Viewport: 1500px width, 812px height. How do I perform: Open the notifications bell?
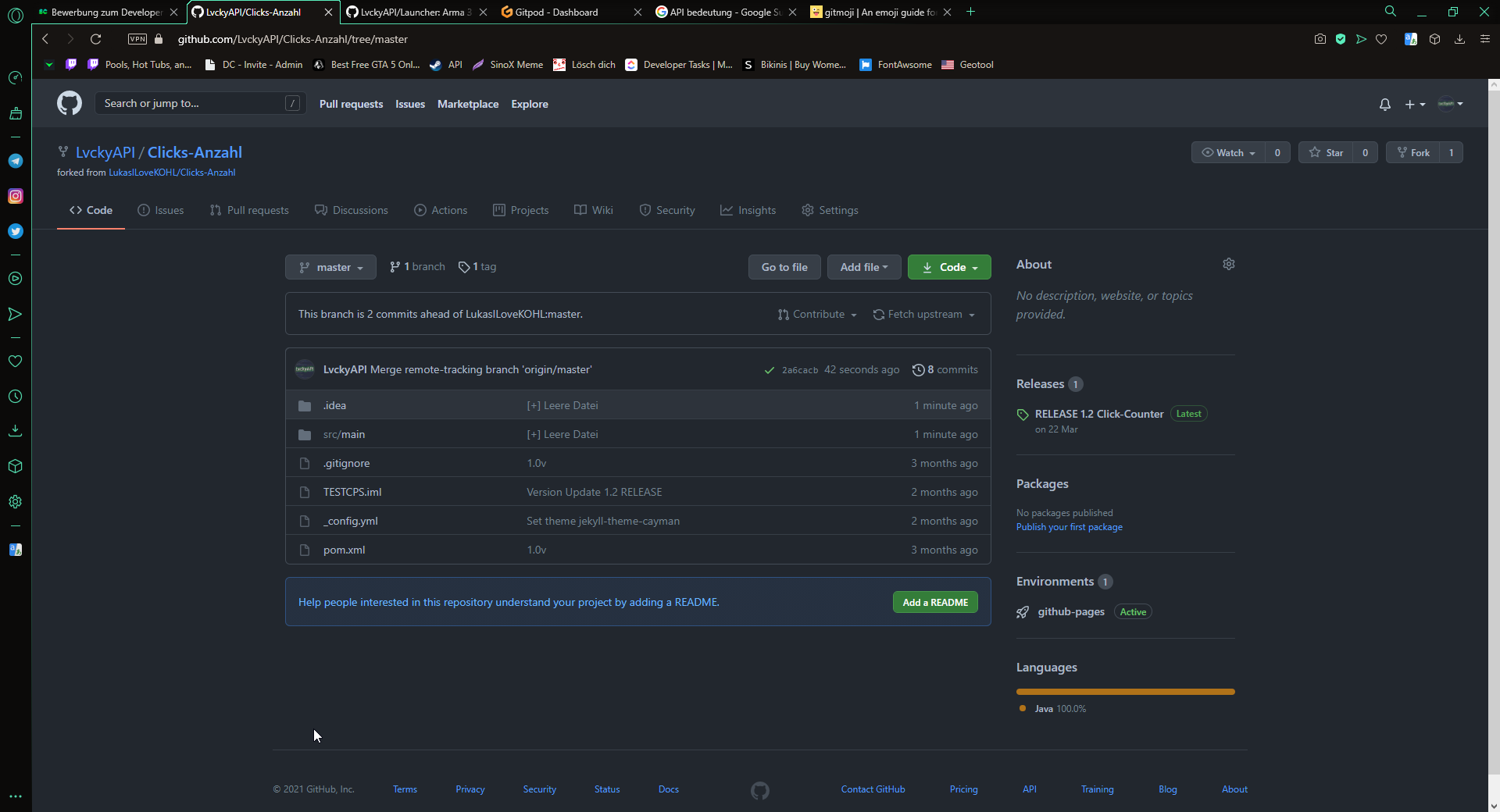point(1384,104)
